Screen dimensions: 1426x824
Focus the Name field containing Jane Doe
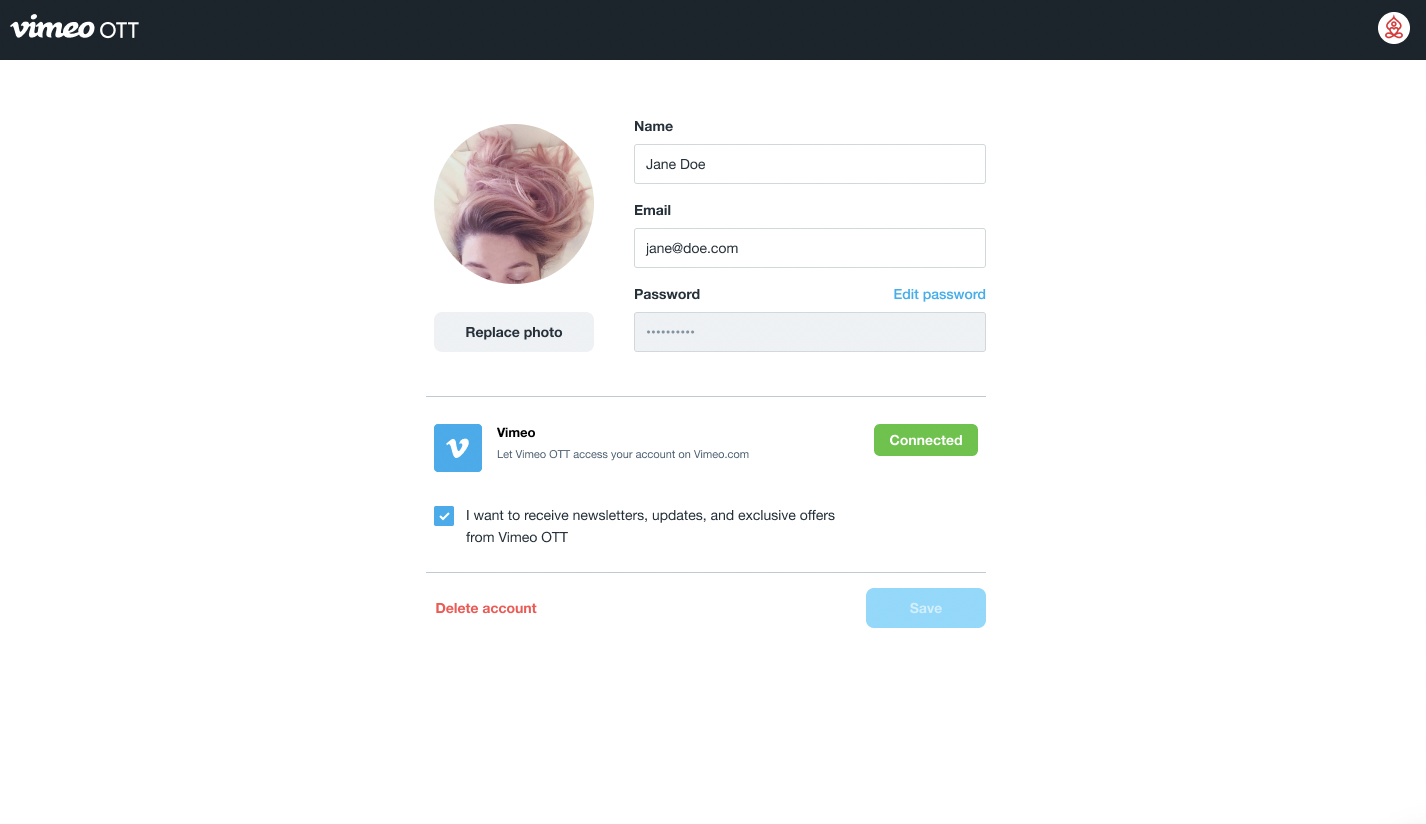(x=810, y=164)
